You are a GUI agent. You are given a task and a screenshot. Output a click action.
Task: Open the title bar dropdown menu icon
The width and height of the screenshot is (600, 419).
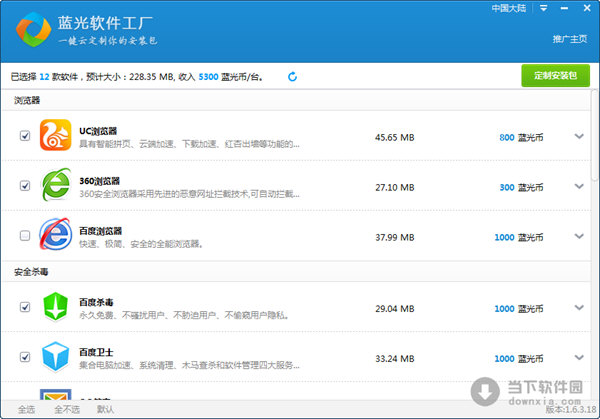coord(543,8)
